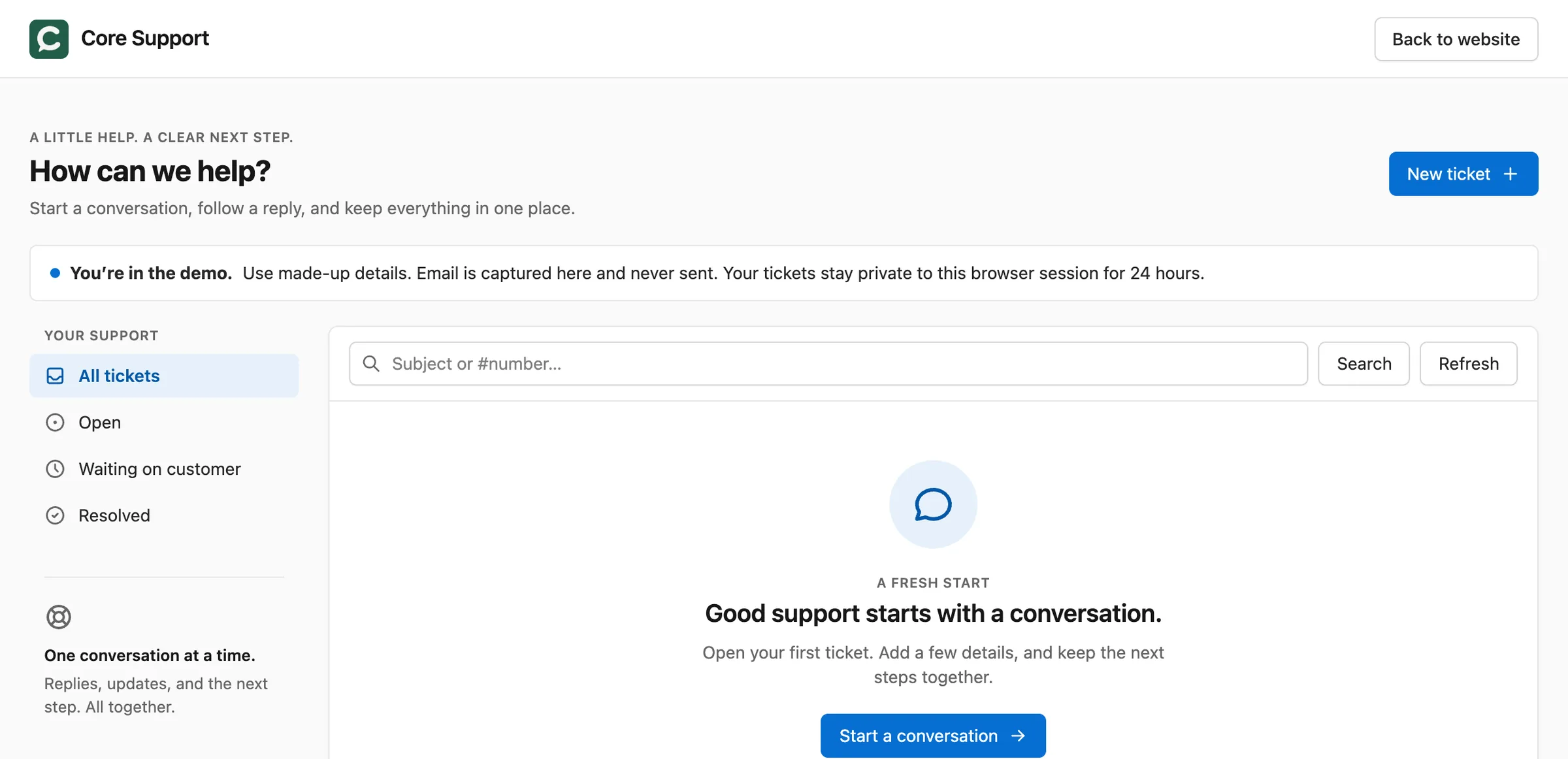Click the Waiting on customer clock icon
1568x759 pixels.
coord(56,469)
